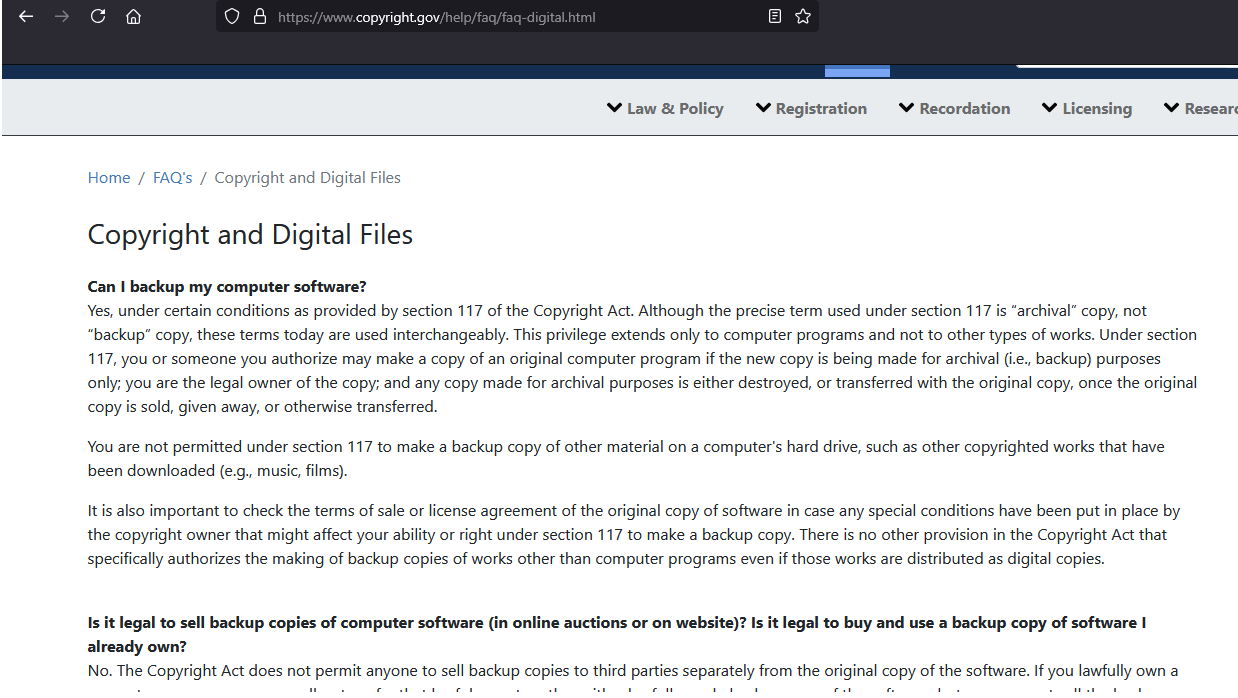Open the browser home page
The image size is (1238, 698).
pos(133,16)
